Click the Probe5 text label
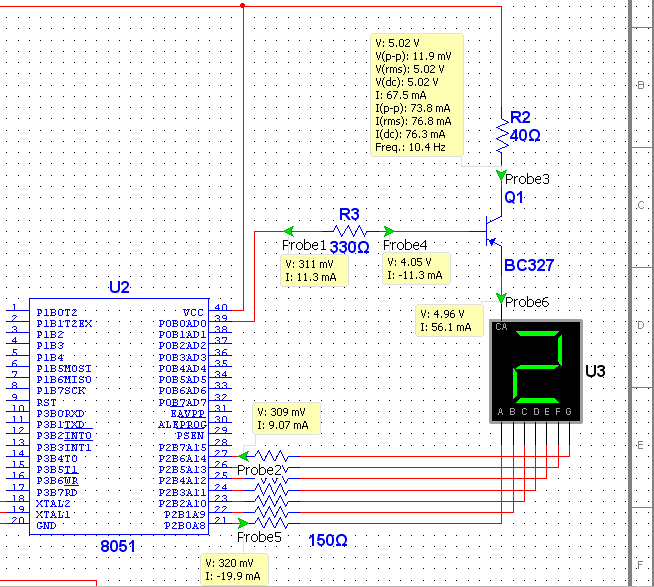The height and width of the screenshot is (587, 654). pos(259,537)
